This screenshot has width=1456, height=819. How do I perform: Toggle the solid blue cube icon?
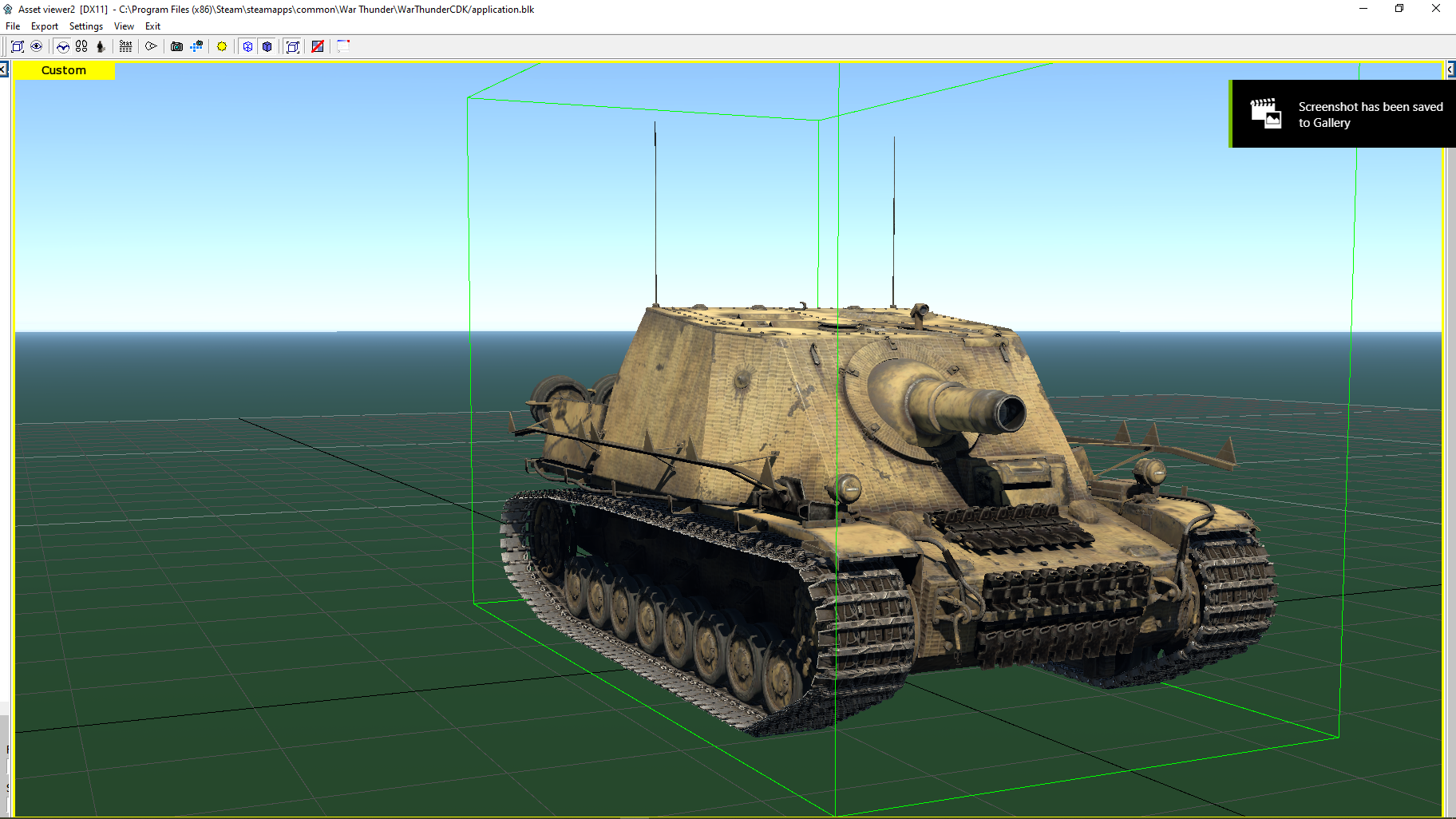click(267, 46)
